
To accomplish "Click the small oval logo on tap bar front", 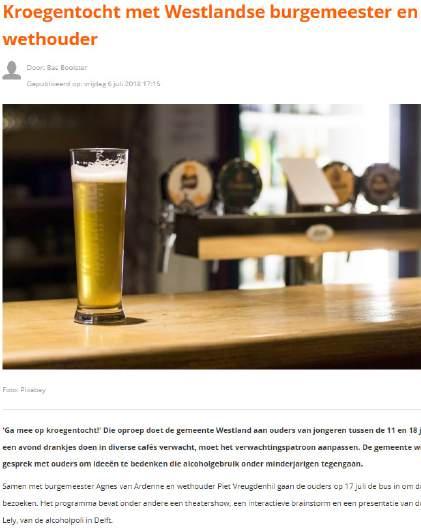I will [320, 233].
